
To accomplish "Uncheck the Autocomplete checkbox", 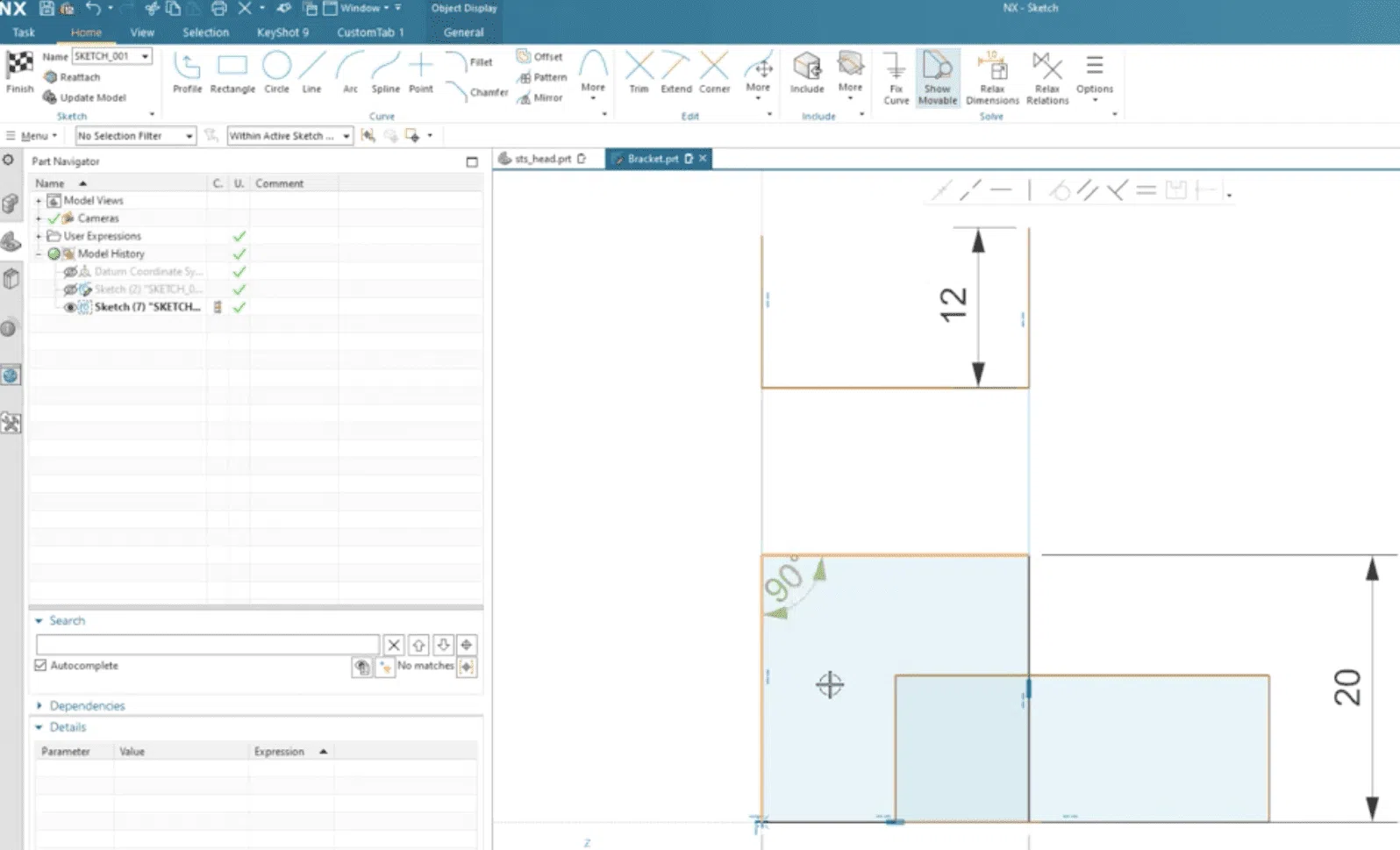I will coord(40,666).
